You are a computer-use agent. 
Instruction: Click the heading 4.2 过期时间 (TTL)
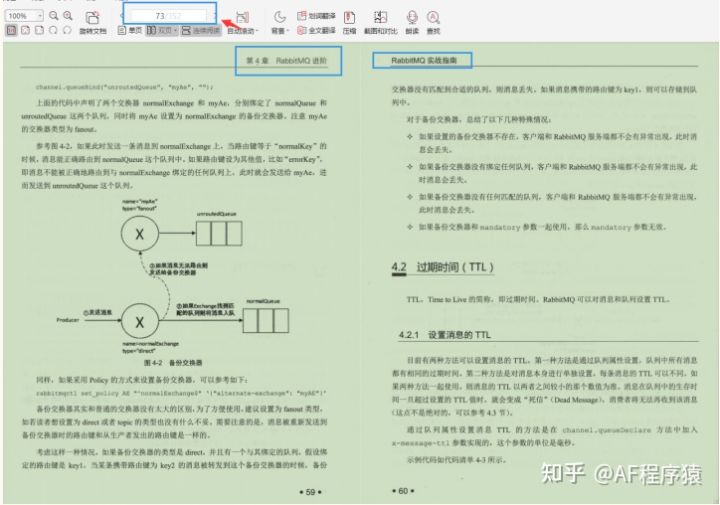pyautogui.click(x=443, y=267)
